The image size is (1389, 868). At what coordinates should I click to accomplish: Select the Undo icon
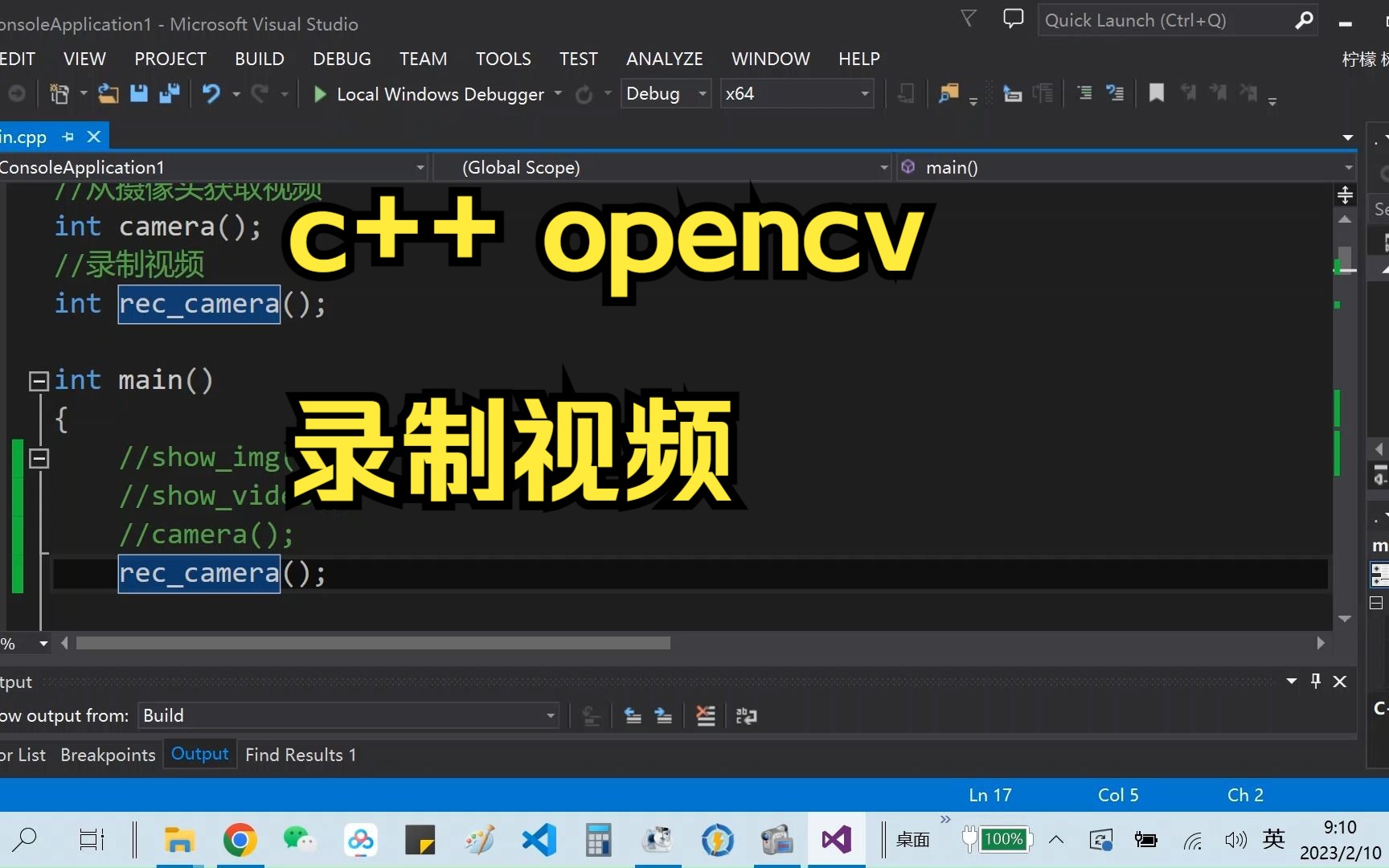tap(211, 94)
